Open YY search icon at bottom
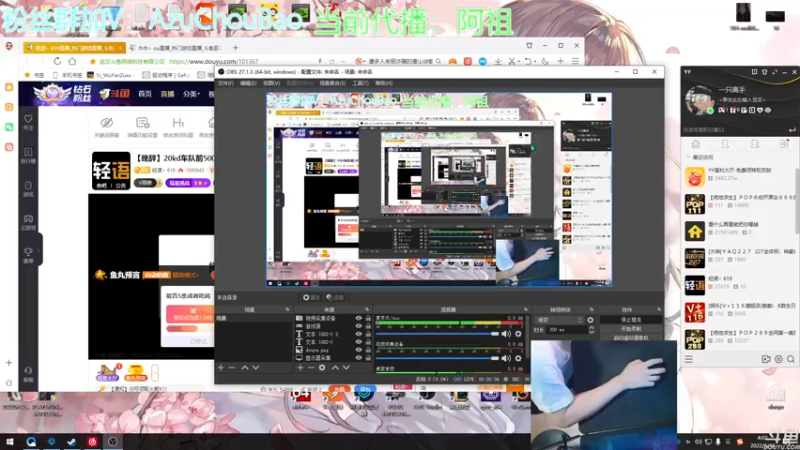800x450 pixels. coord(791,359)
